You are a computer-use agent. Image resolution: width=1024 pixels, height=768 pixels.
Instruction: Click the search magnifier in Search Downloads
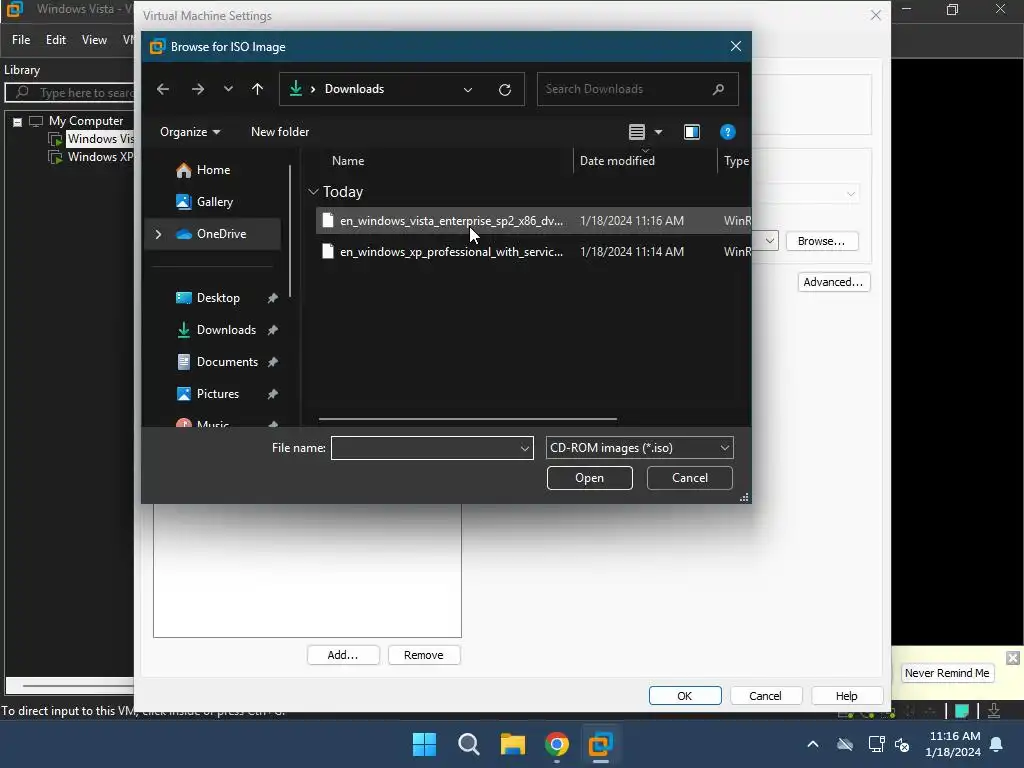point(718,89)
